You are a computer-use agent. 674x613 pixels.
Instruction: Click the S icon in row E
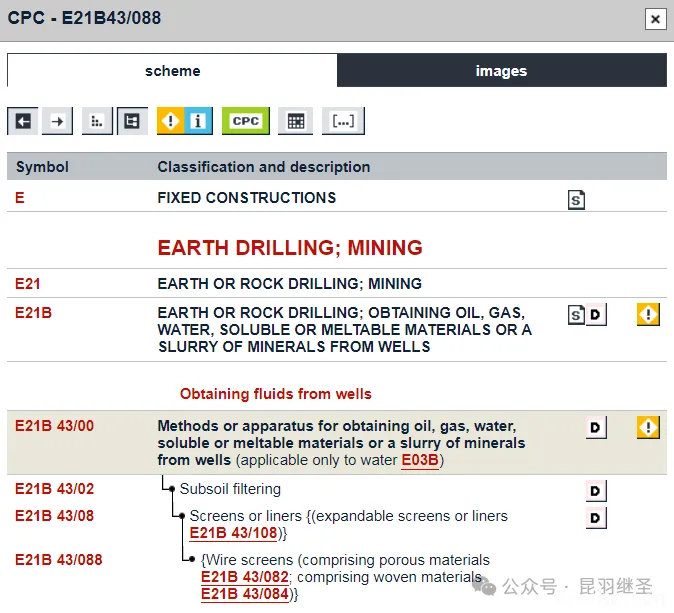point(576,200)
